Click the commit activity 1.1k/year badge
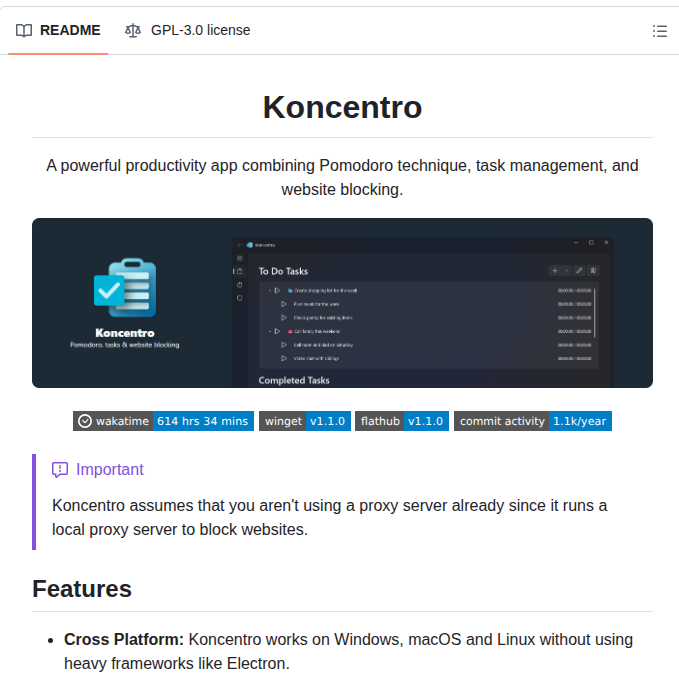Image resolution: width=679 pixels, height=678 pixels. tap(533, 421)
